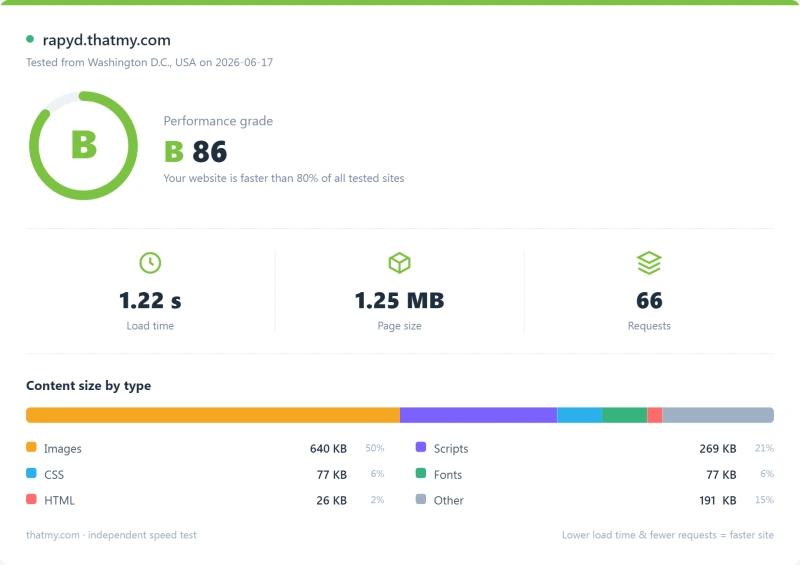Image resolution: width=800 pixels, height=565 pixels.
Task: Click the 'thatmy.com · independent speed test' footer
Action: pyautogui.click(x=111, y=535)
